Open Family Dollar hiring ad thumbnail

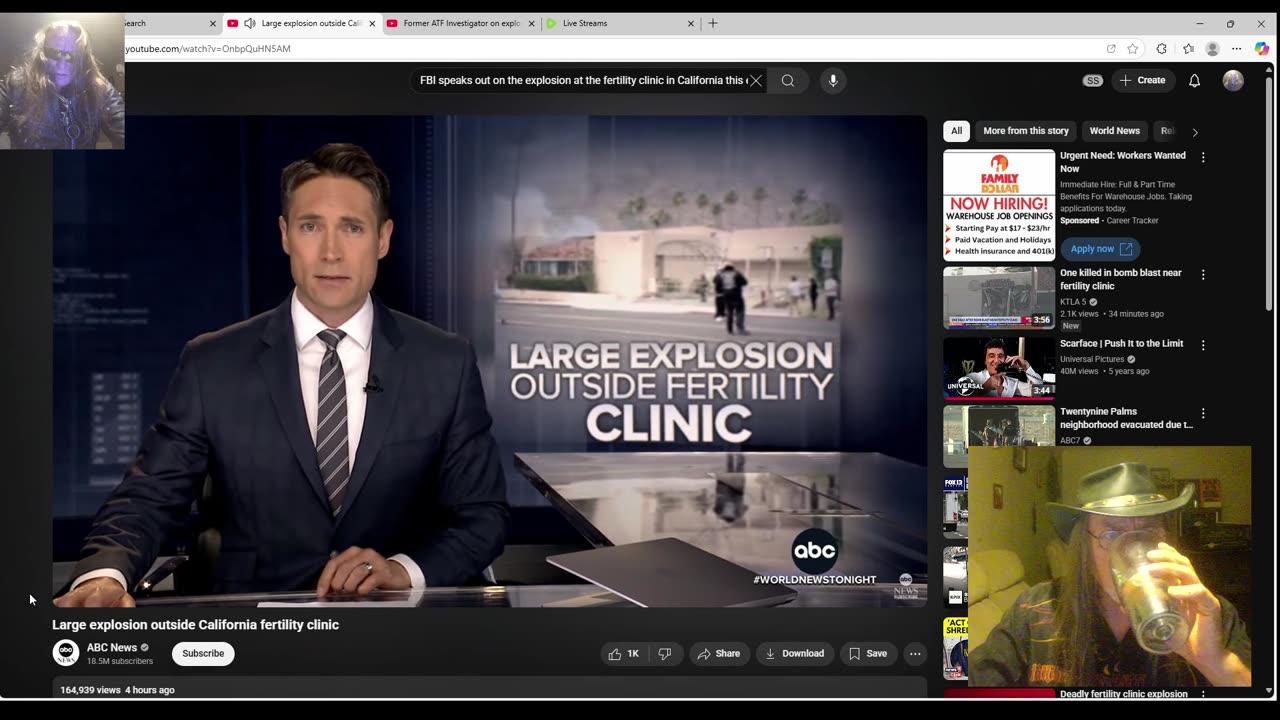pos(999,205)
